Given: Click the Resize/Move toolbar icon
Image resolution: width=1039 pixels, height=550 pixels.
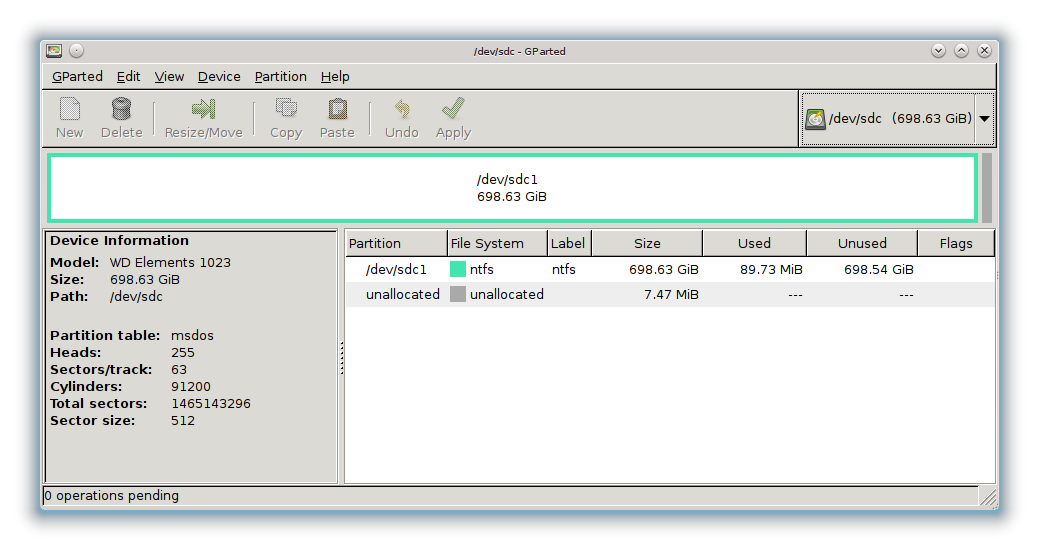Looking at the screenshot, I should click(204, 109).
